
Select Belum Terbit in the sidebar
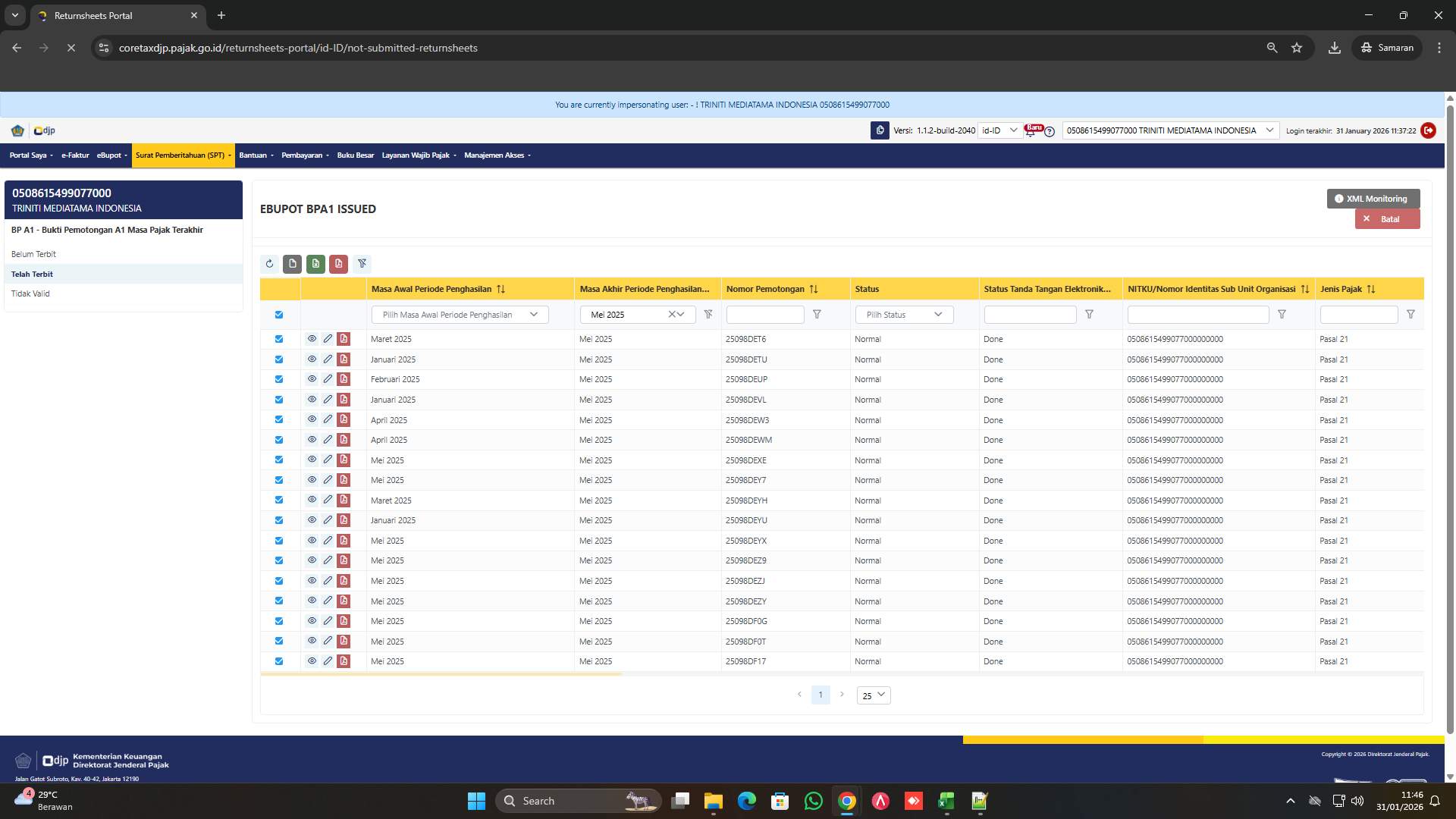click(34, 254)
